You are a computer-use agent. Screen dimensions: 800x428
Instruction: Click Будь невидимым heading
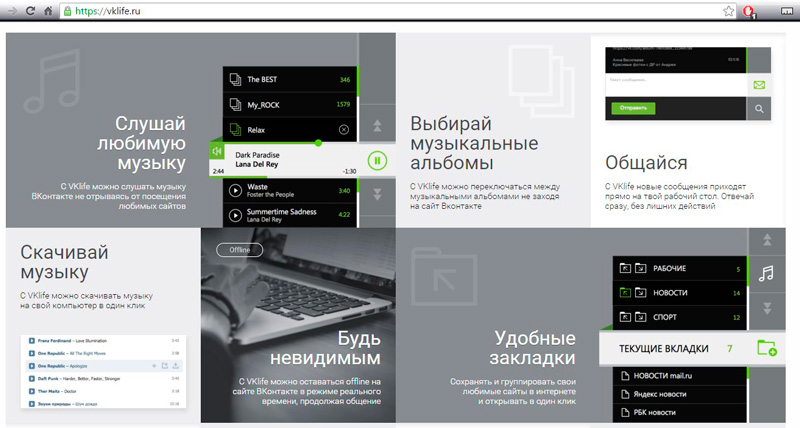click(x=325, y=348)
